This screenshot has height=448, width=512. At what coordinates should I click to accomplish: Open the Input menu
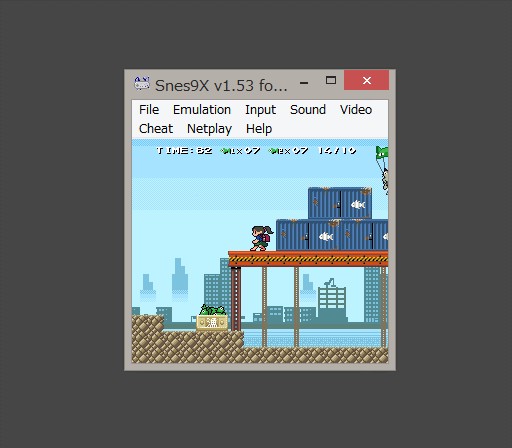pyautogui.click(x=260, y=110)
